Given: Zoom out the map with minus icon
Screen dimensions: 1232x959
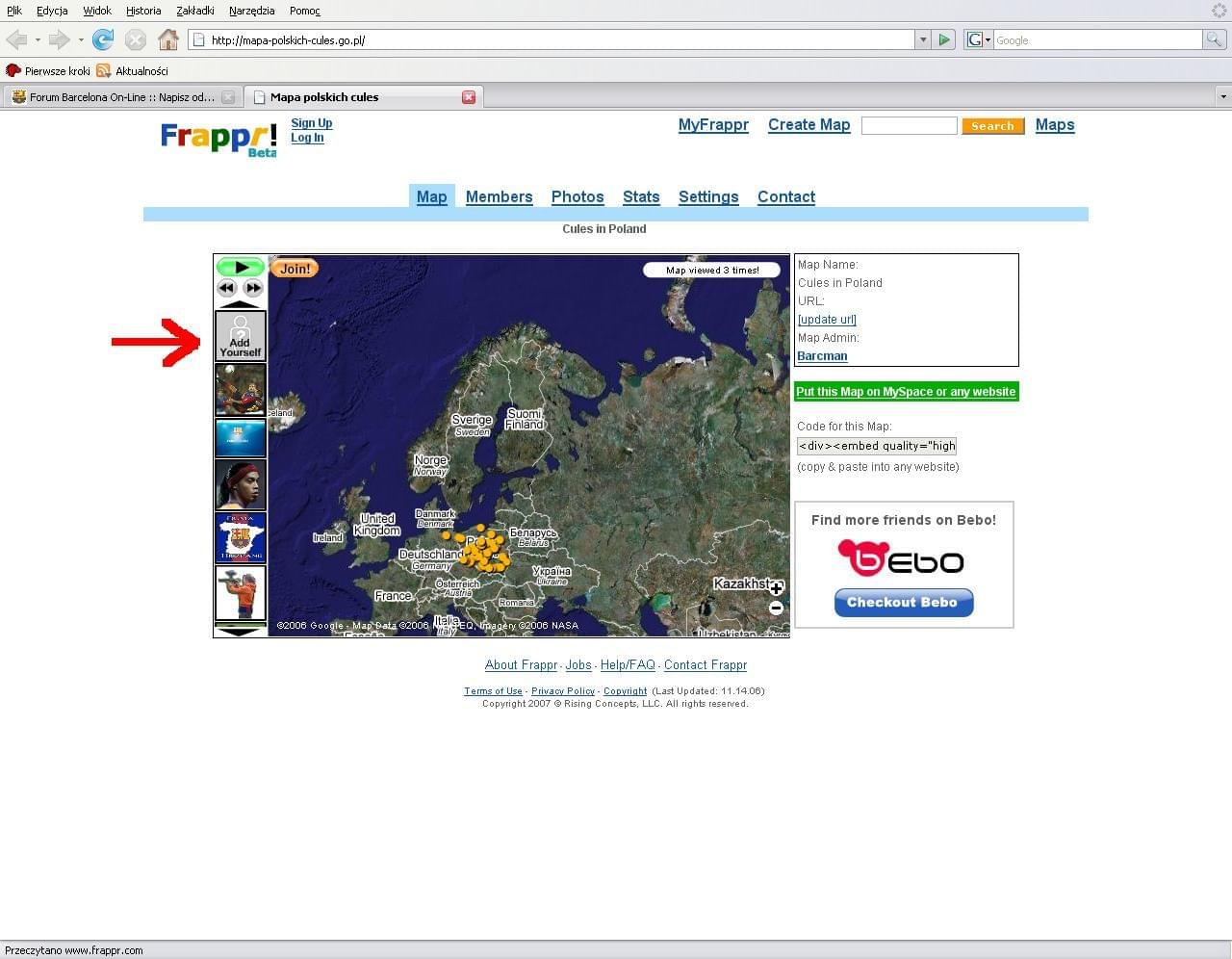Looking at the screenshot, I should [x=777, y=608].
